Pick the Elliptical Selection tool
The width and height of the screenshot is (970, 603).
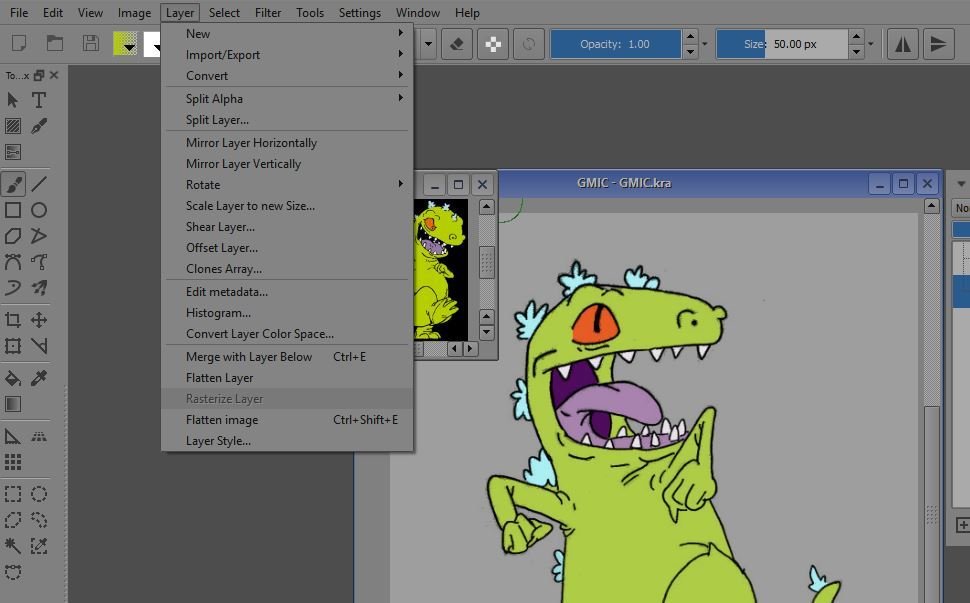pos(38,494)
